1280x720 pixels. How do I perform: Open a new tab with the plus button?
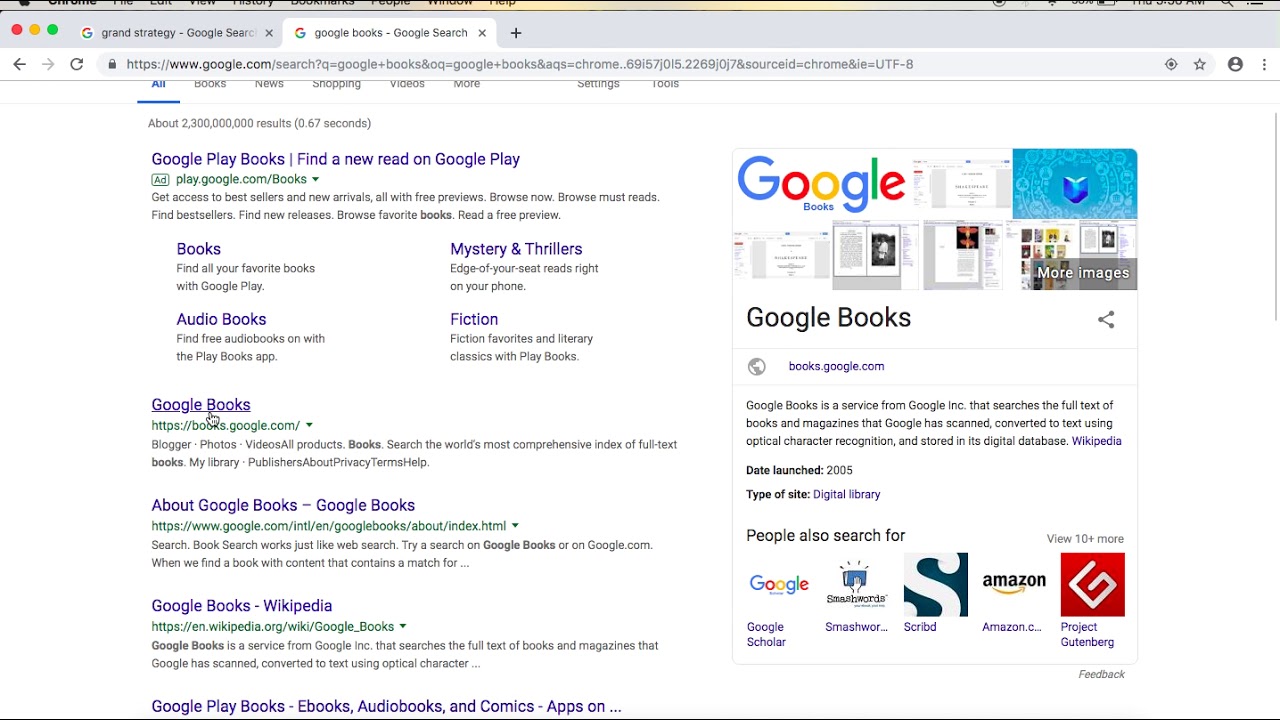click(516, 33)
